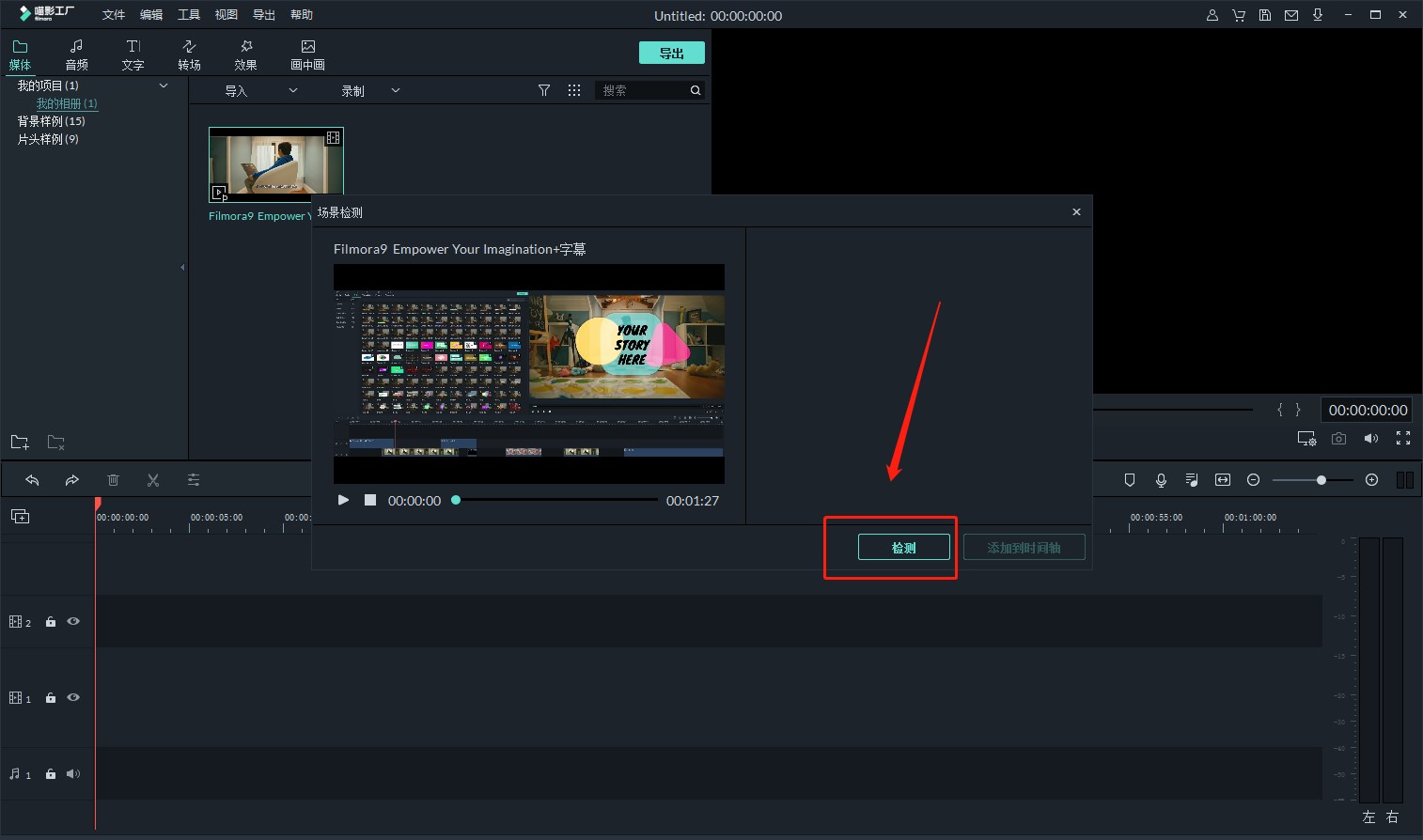Click the adjust settings sliders icon
Screen dimensions: 1423x840
(194, 480)
